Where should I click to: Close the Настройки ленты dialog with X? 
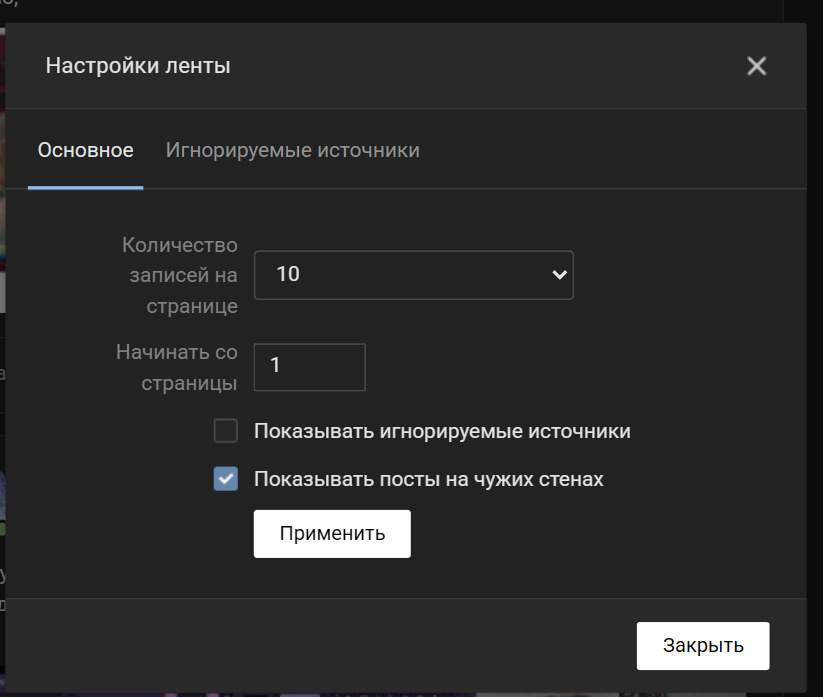756,66
